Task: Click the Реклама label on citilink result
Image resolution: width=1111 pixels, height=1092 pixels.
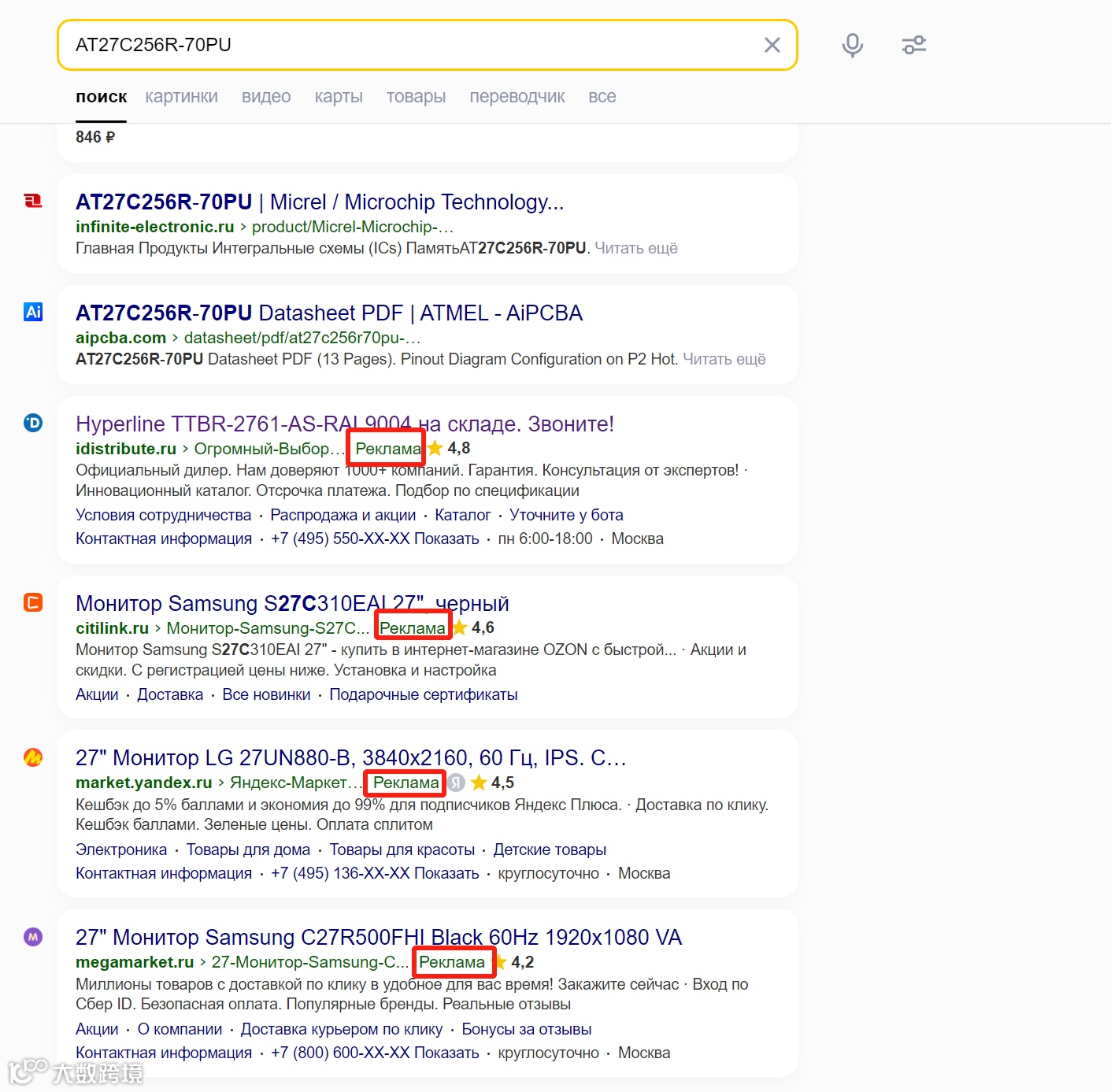Action: coord(413,628)
